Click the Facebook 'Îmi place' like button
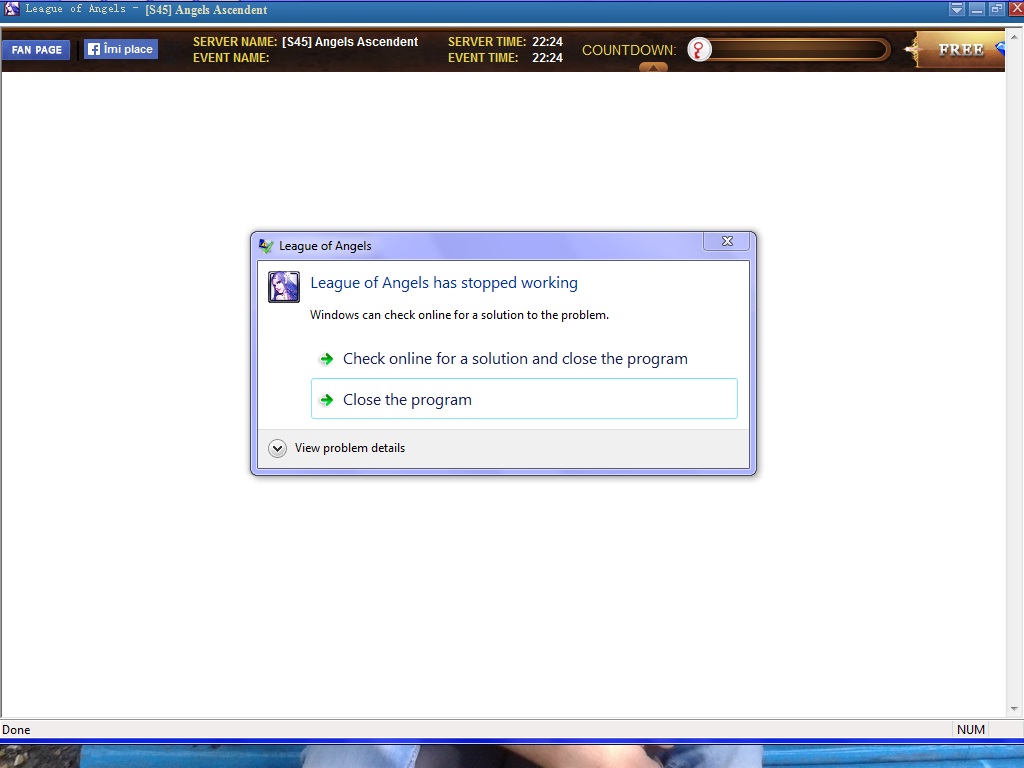This screenshot has width=1024, height=768. (121, 49)
